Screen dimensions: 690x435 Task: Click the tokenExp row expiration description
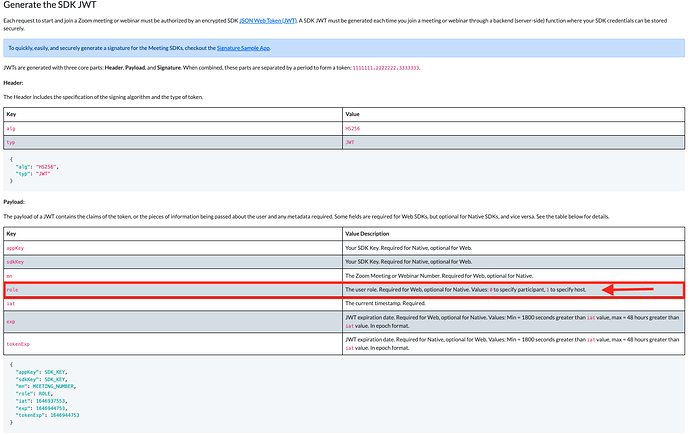point(512,344)
